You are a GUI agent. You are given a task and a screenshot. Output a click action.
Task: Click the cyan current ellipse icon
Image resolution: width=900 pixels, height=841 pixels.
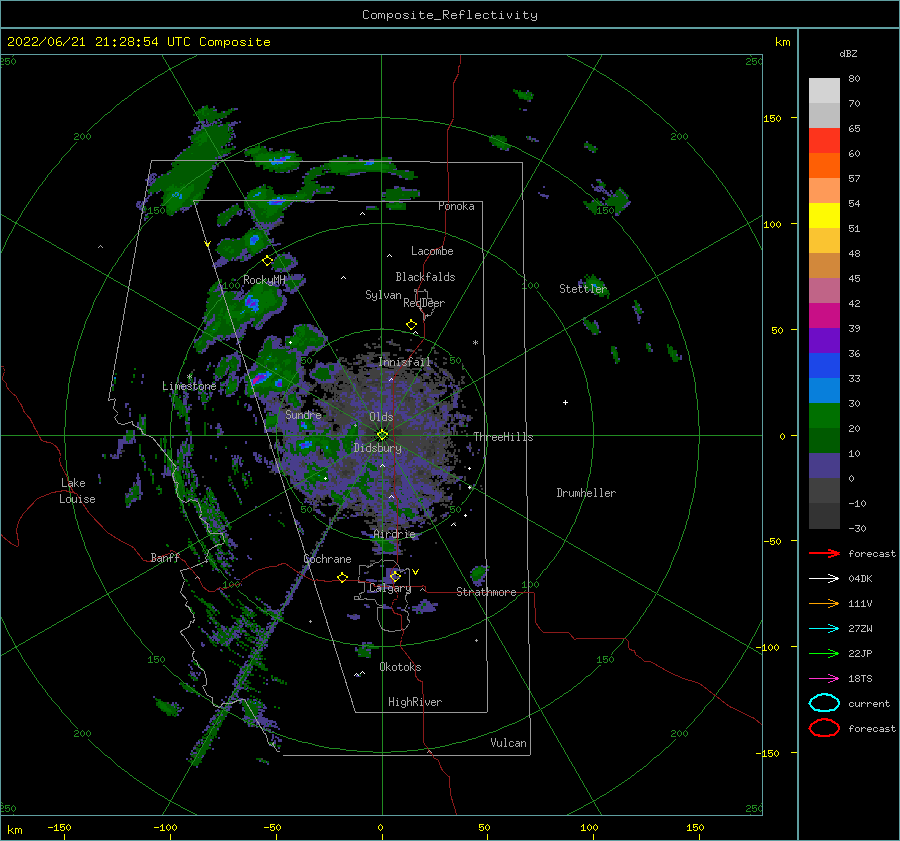pyautogui.click(x=824, y=703)
